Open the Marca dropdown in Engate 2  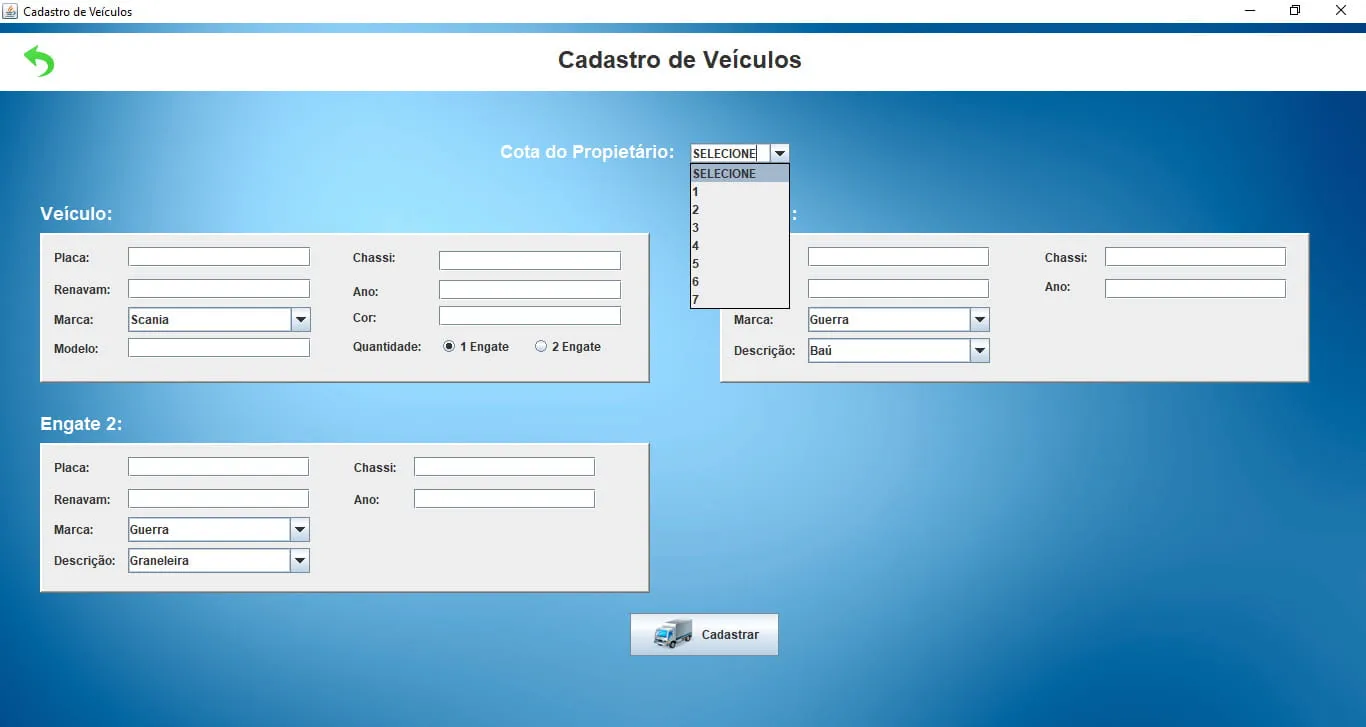(300, 530)
